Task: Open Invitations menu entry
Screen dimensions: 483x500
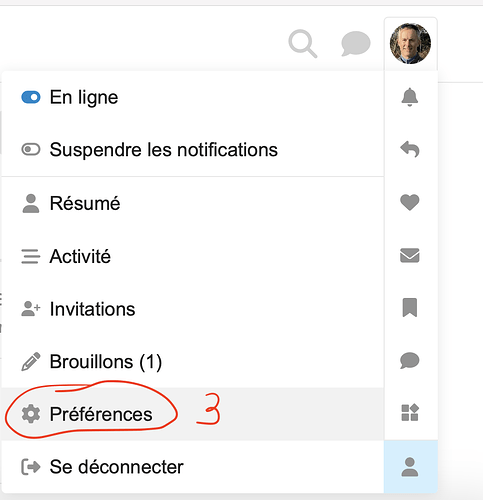Action: click(x=193, y=309)
